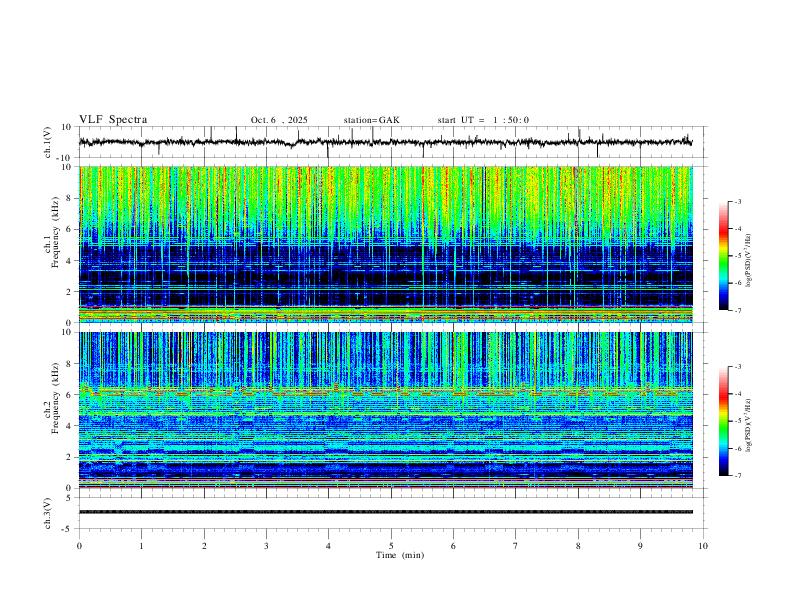Click the -7 tick on ch.1 colorbar
Image resolution: width=792 pixels, height=612 pixels.
click(x=737, y=311)
